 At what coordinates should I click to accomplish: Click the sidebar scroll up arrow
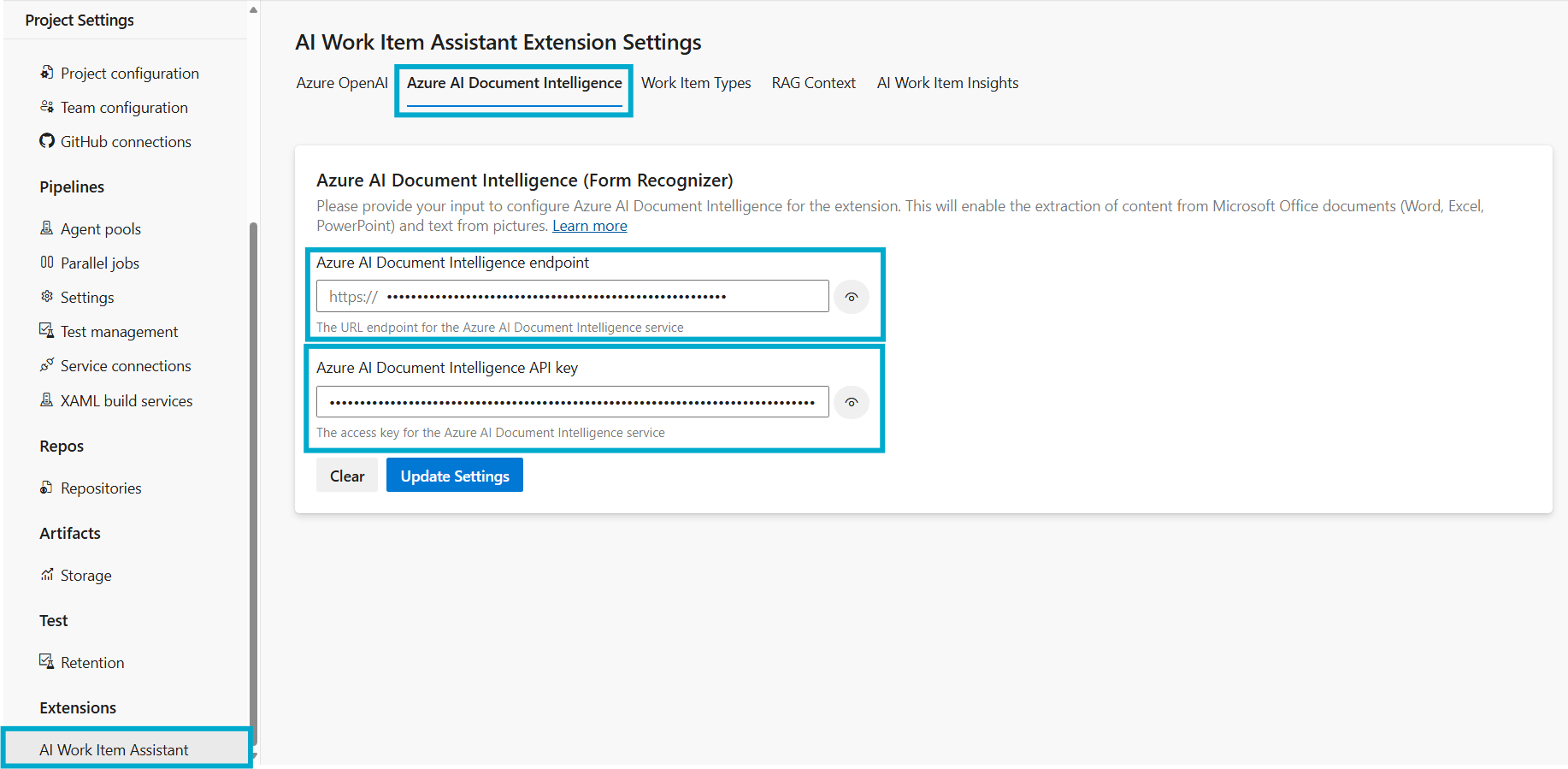[x=253, y=10]
